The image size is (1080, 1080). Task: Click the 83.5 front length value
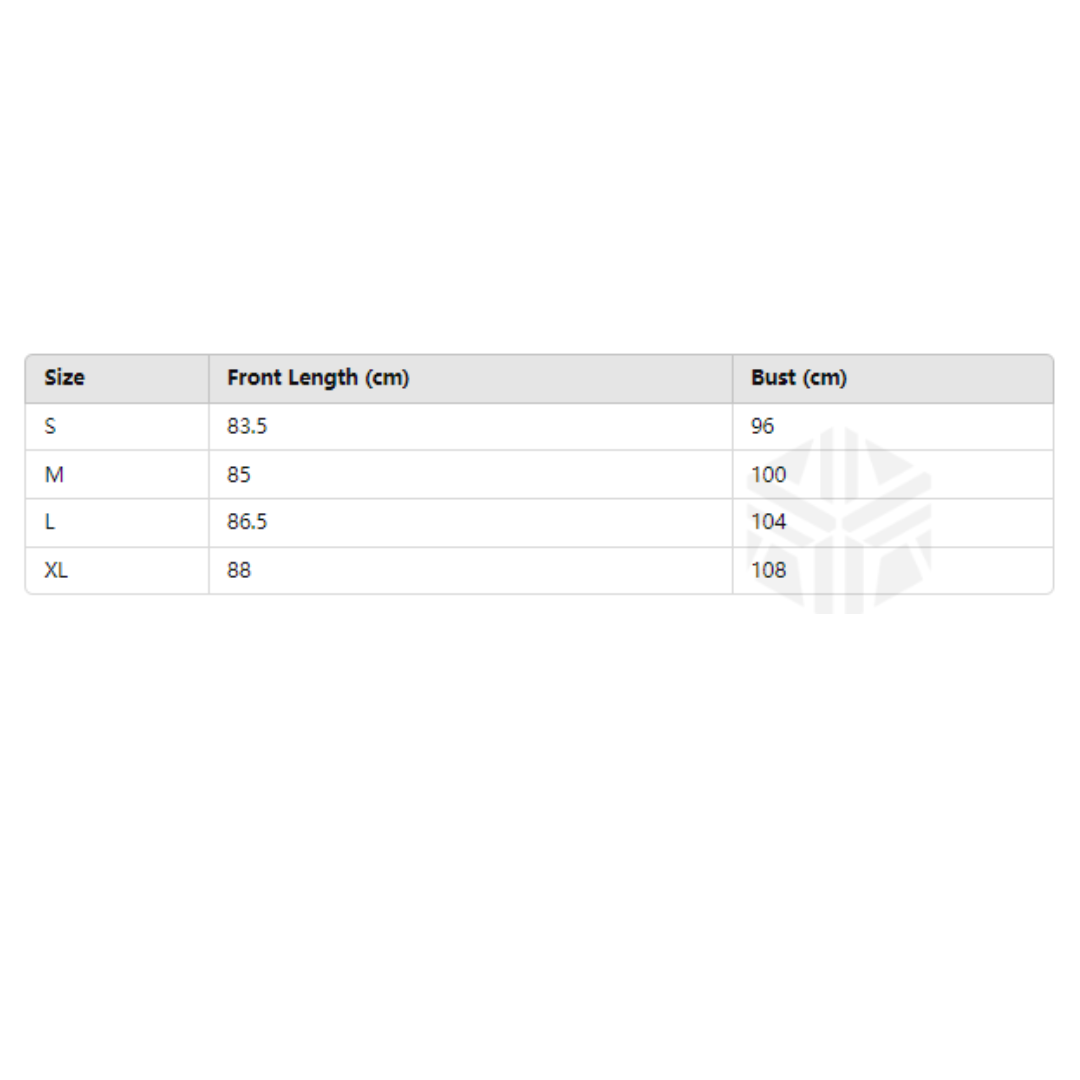point(247,427)
